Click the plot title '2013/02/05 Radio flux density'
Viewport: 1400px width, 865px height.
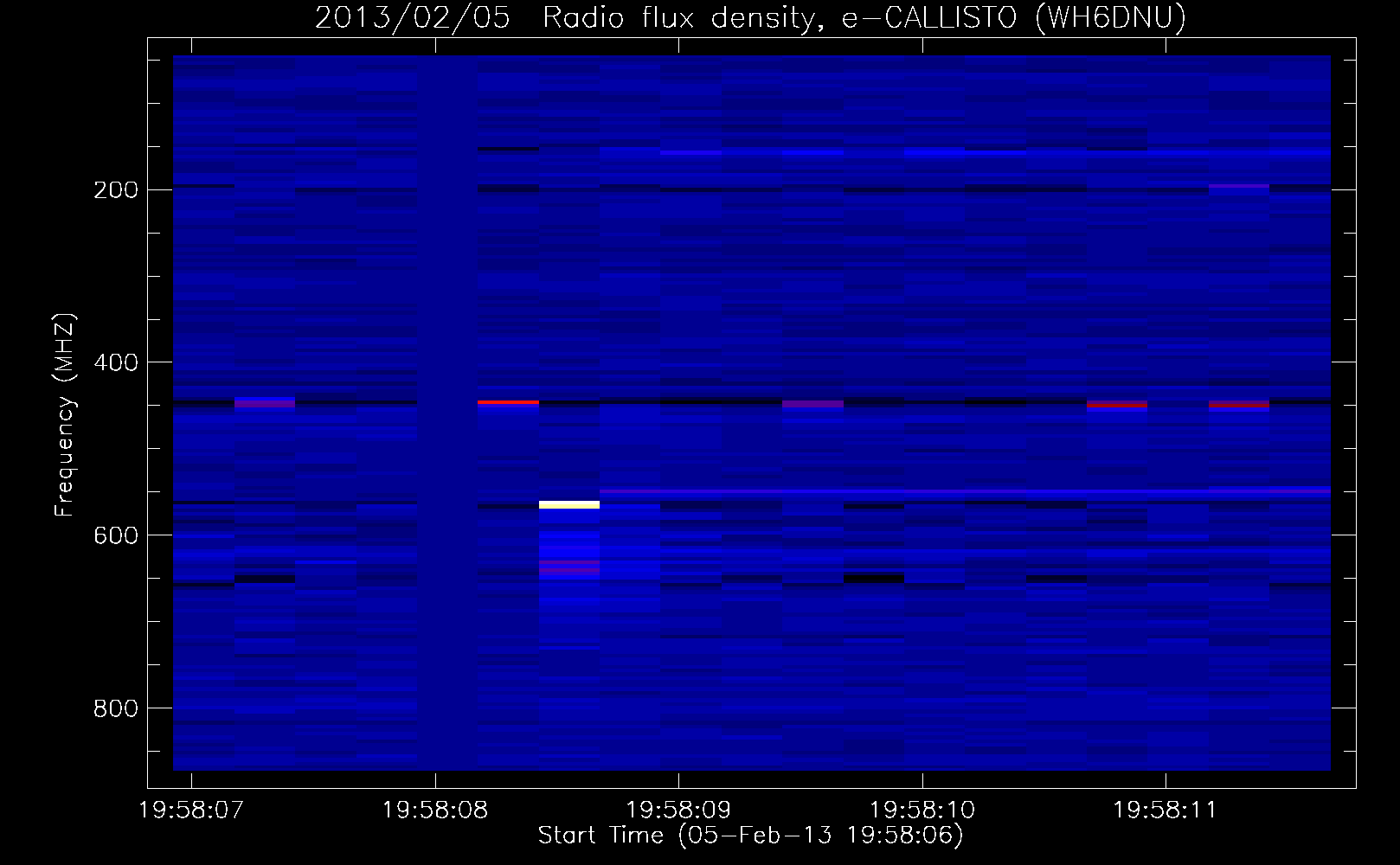coord(568,17)
